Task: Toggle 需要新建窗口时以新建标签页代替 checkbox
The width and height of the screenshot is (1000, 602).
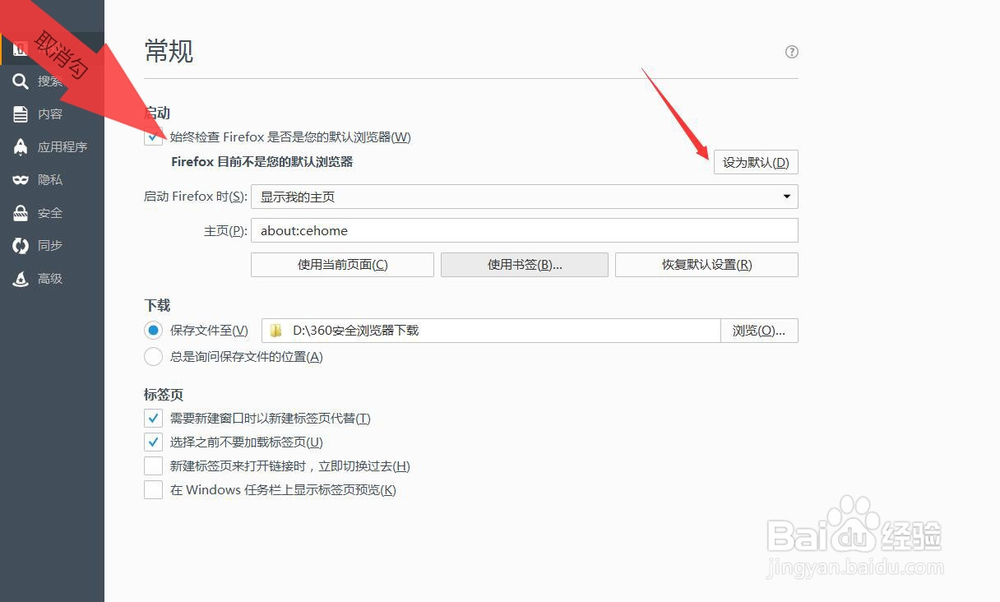Action: coord(153,418)
